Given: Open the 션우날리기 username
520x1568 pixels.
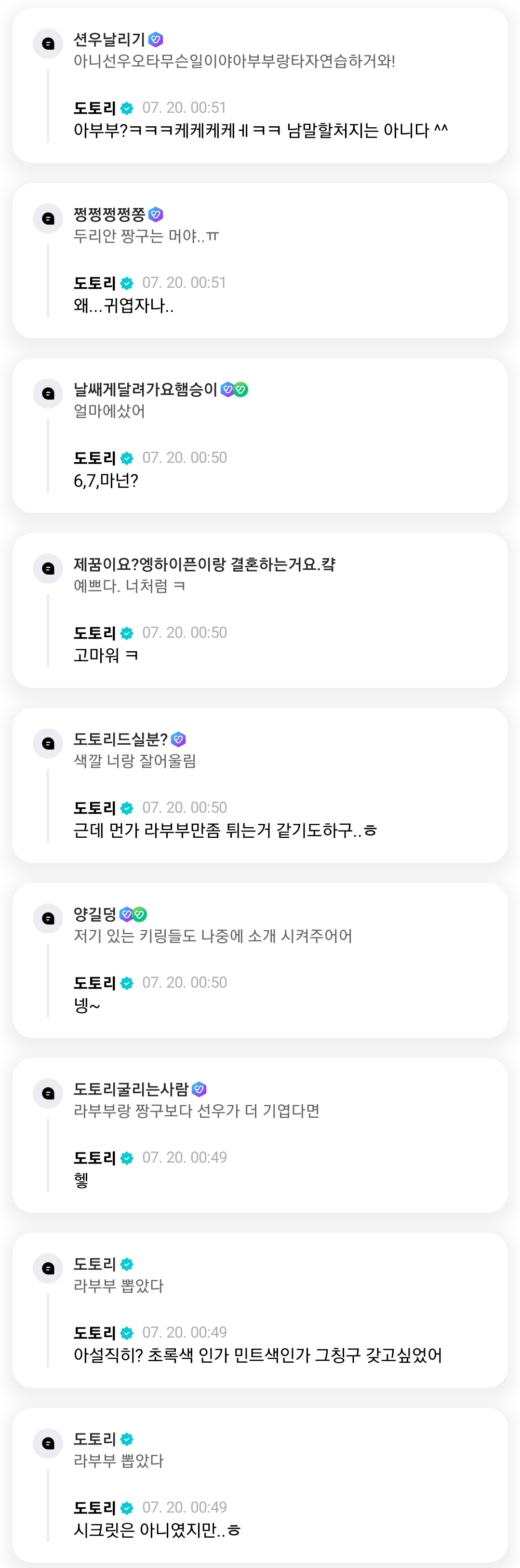Looking at the screenshot, I should (x=109, y=40).
